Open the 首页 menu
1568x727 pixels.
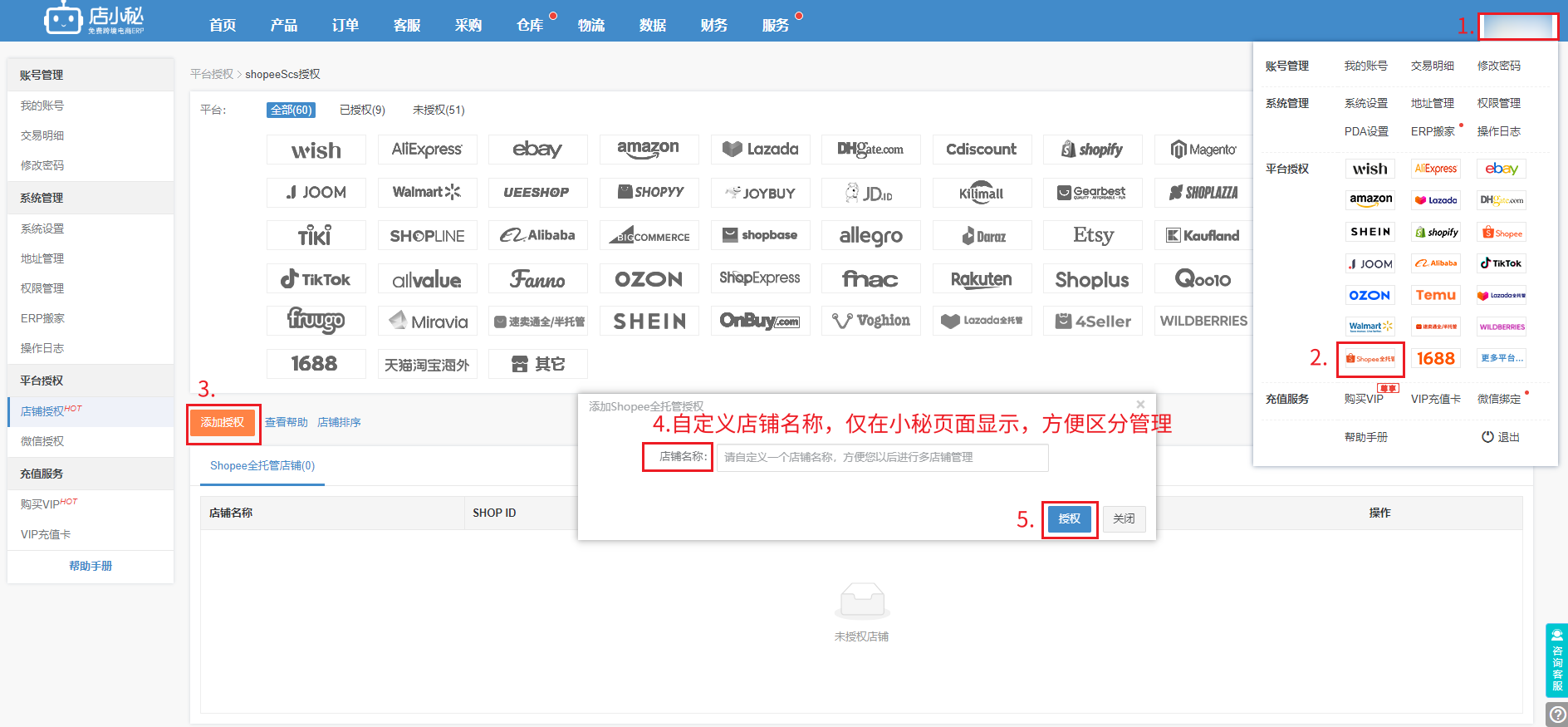[223, 25]
